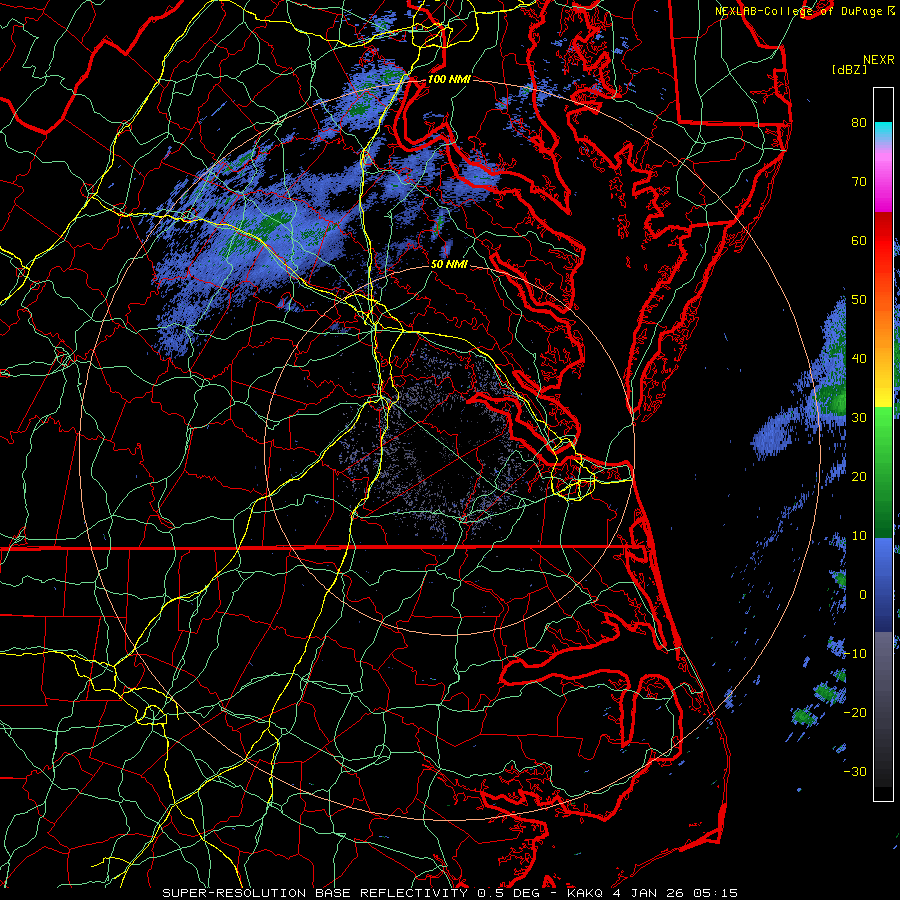Click the "[dBZ]" legend unit label
The height and width of the screenshot is (900, 900).
point(849,70)
